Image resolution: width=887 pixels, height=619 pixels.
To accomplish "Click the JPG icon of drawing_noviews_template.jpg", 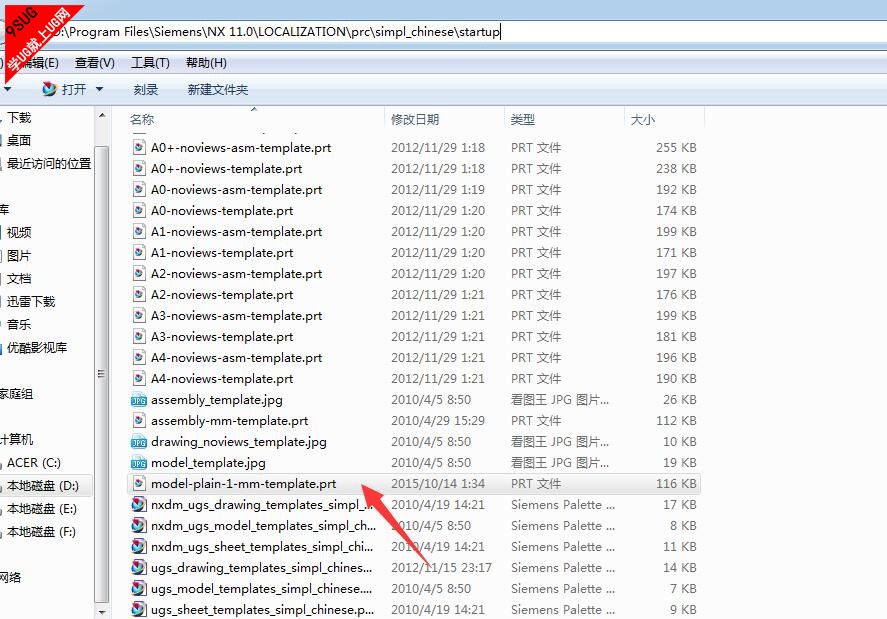I will pos(139,442).
